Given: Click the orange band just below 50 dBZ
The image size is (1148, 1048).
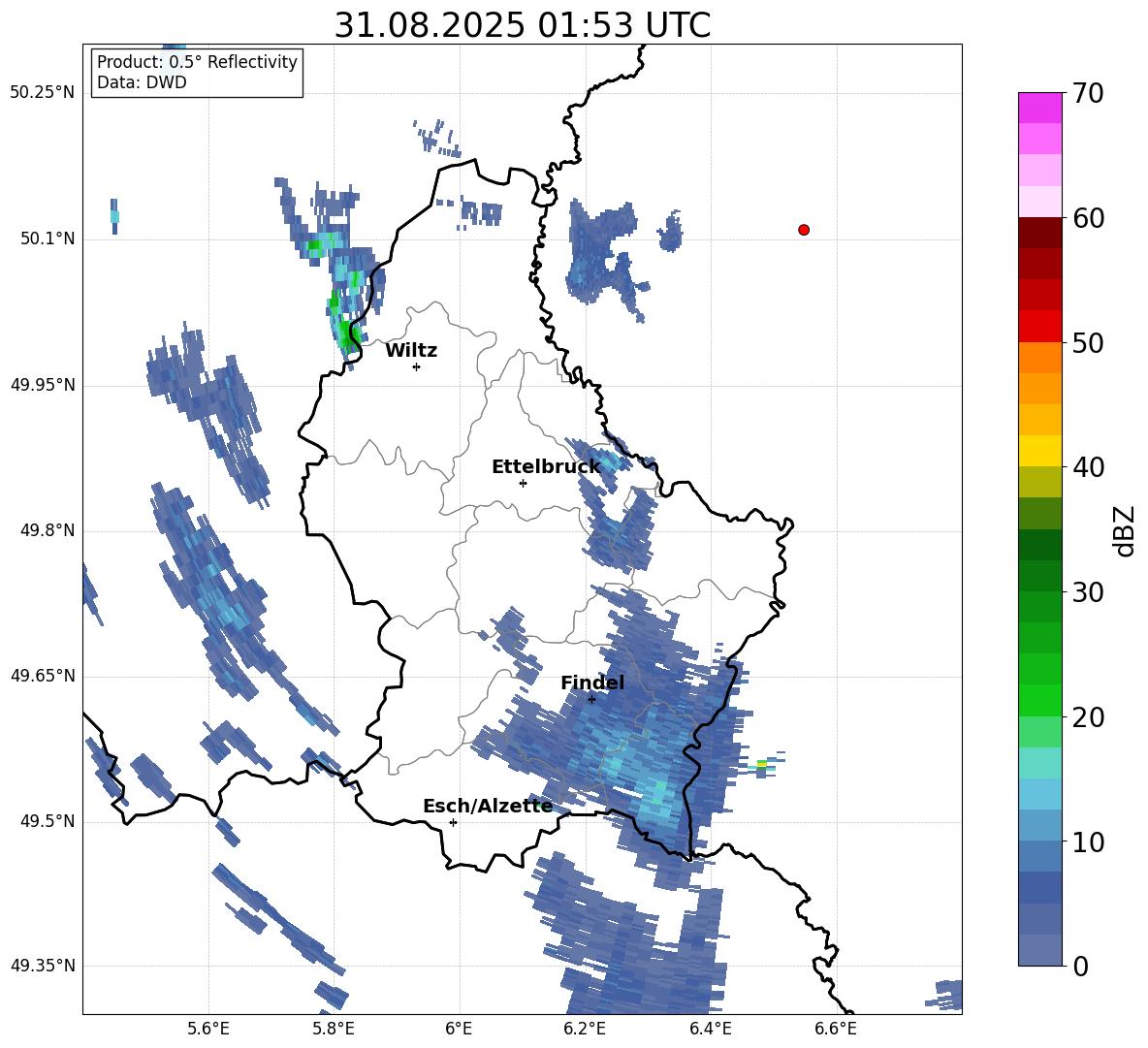Looking at the screenshot, I should [1039, 357].
